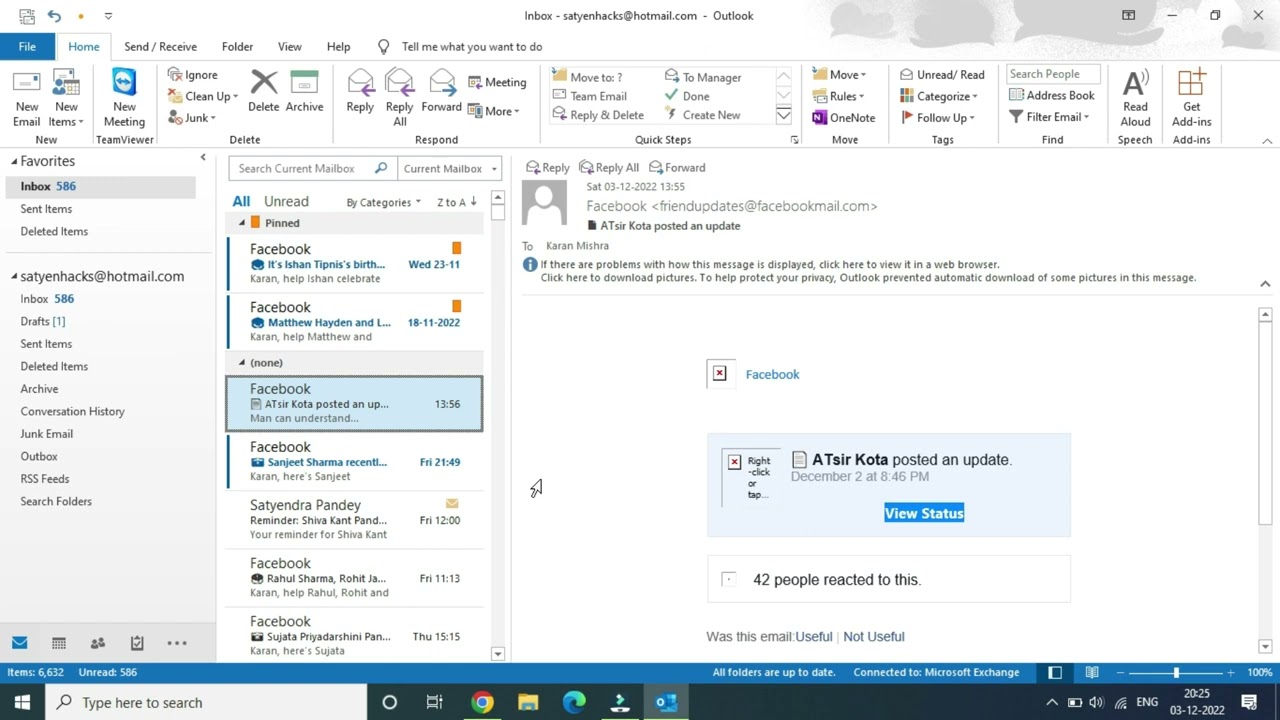
Task: Mark email as Useful
Action: [813, 636]
